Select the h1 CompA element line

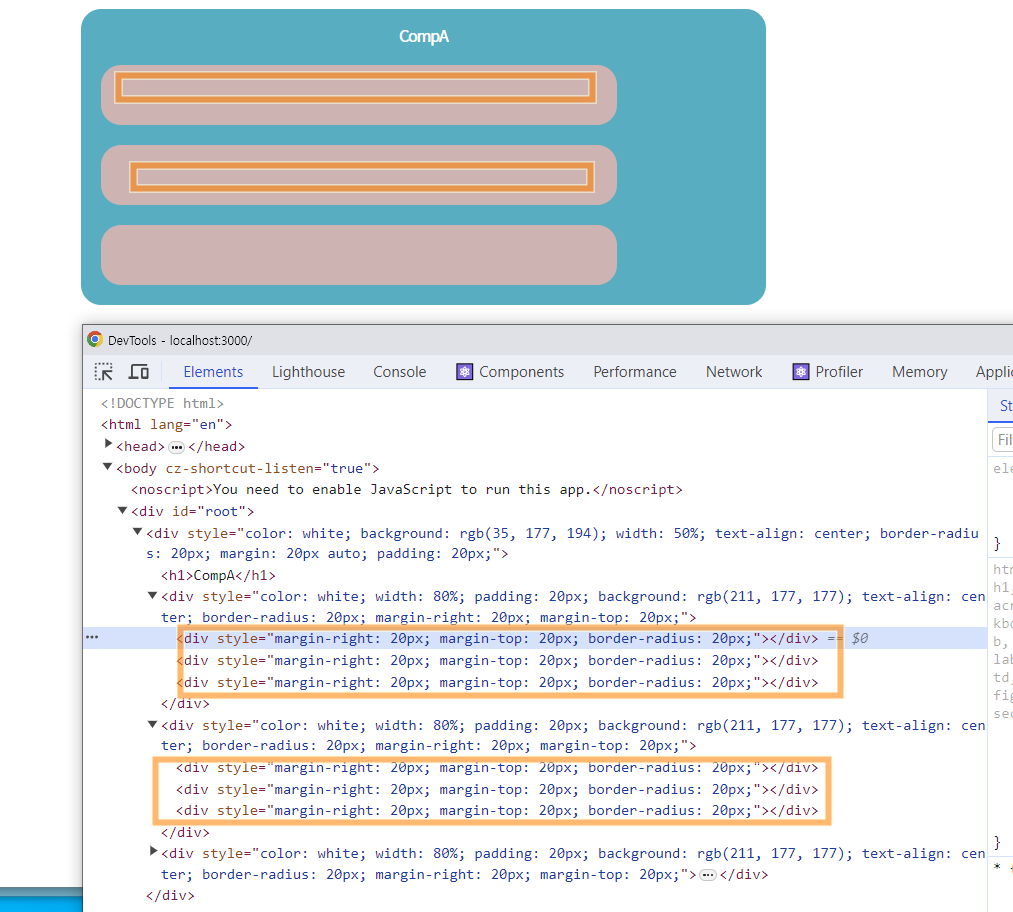click(218, 576)
